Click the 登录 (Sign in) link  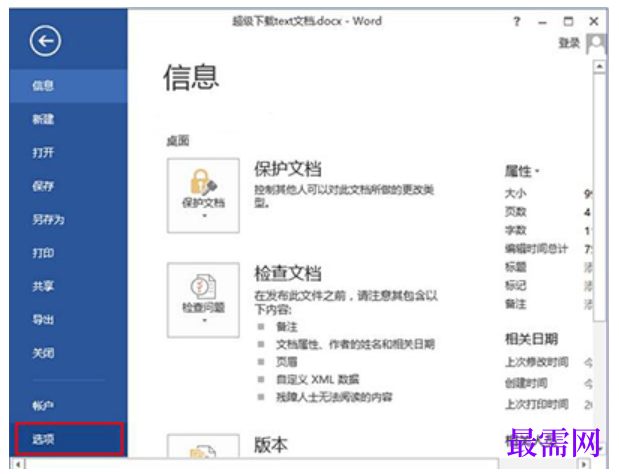[x=569, y=43]
